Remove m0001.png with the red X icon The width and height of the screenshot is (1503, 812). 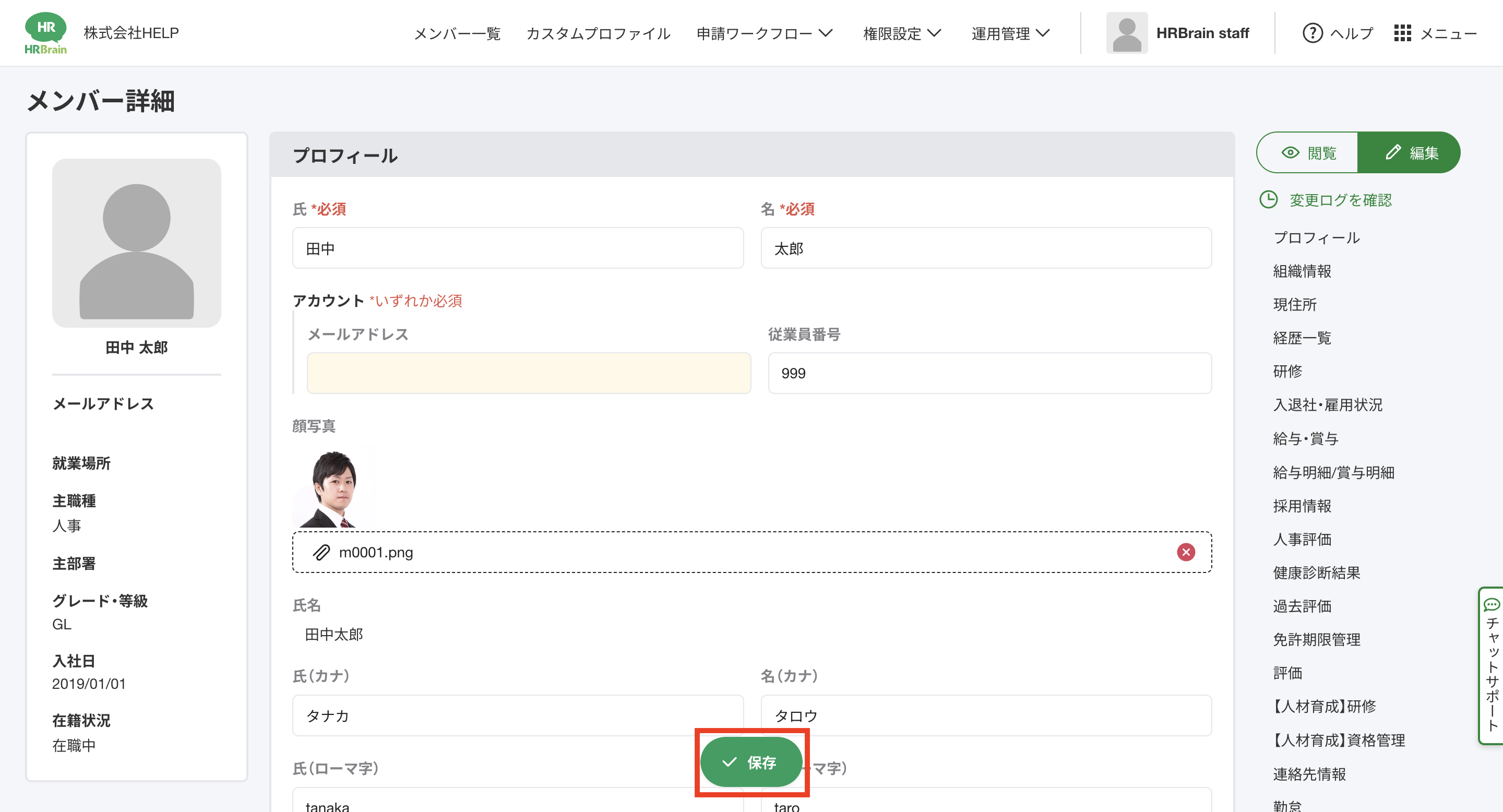click(x=1185, y=552)
